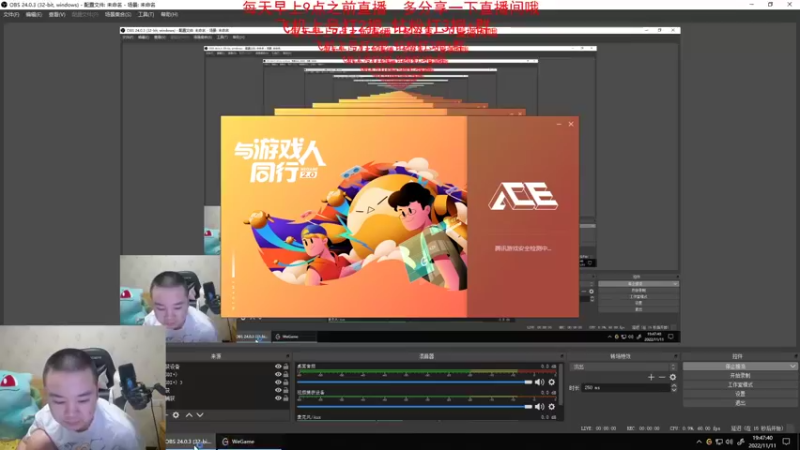Click the 混音器 mixer panel header

pos(426,356)
